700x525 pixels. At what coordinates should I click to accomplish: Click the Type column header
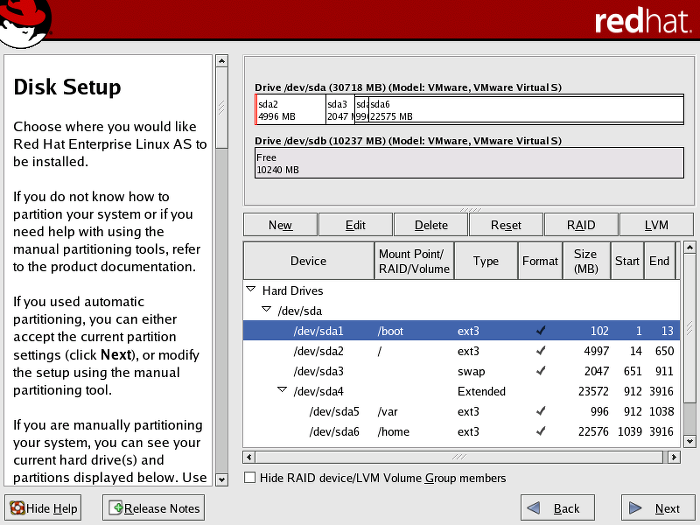pos(486,261)
